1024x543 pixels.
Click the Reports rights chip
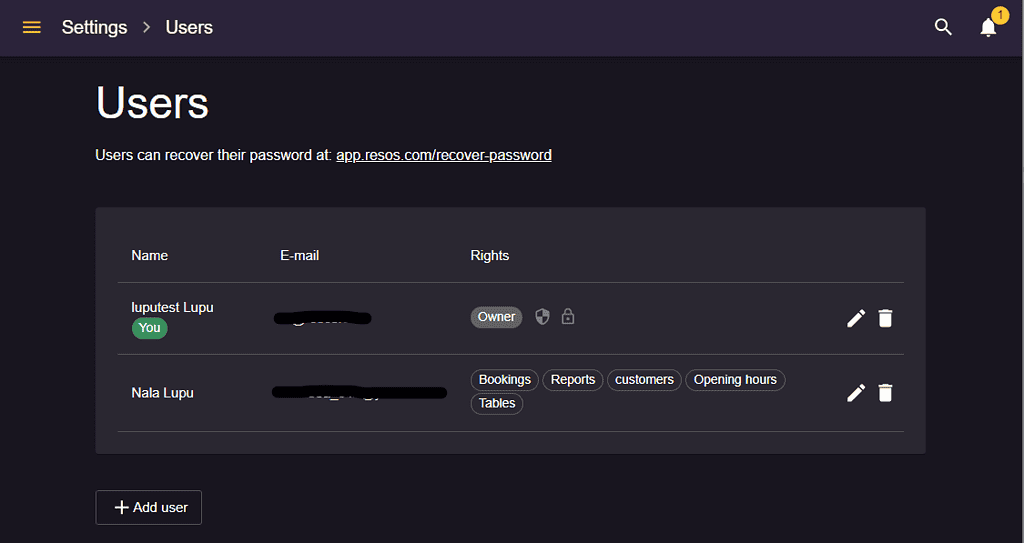(x=573, y=380)
